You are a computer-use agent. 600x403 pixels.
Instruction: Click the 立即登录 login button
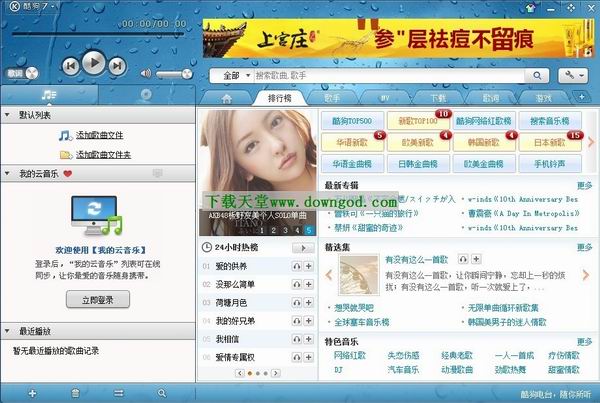coord(97,299)
